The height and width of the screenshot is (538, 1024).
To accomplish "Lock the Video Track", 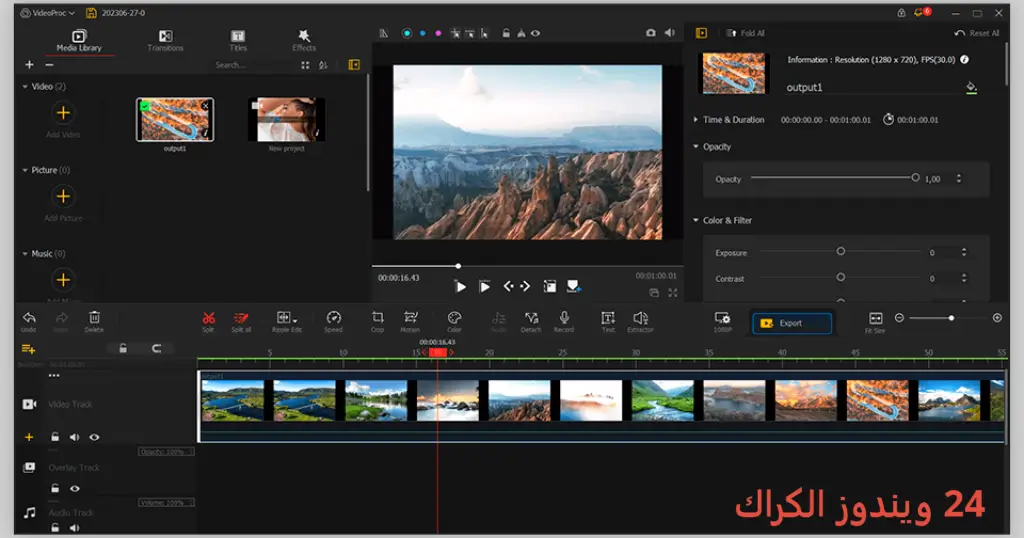I will point(55,437).
